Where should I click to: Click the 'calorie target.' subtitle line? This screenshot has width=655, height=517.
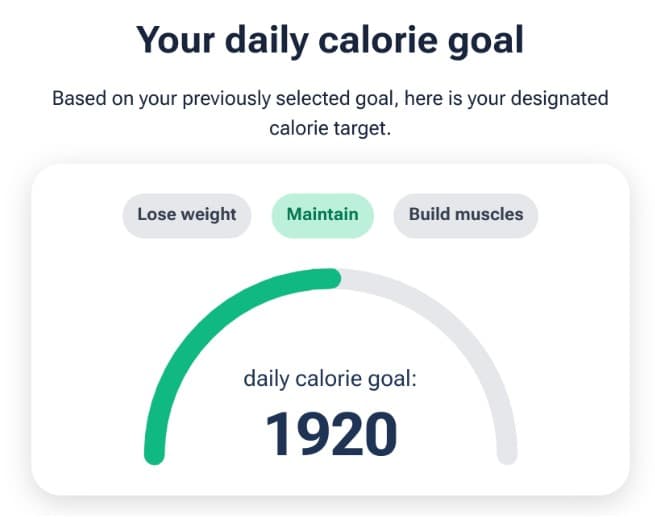330,127
